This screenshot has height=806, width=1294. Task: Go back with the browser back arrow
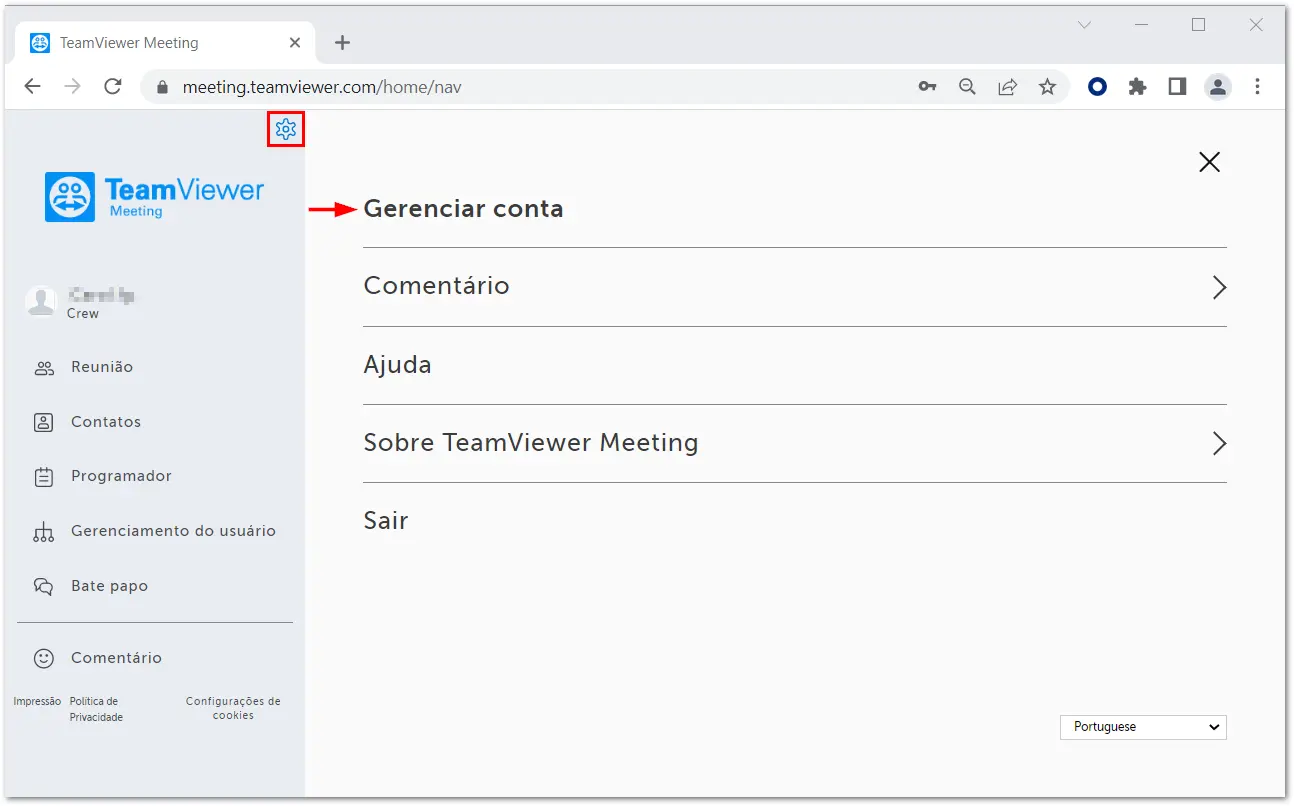pyautogui.click(x=32, y=87)
